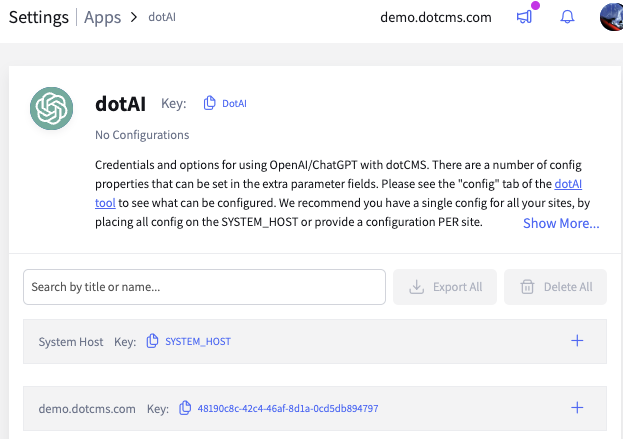Click the No Configurations status text

click(142, 135)
